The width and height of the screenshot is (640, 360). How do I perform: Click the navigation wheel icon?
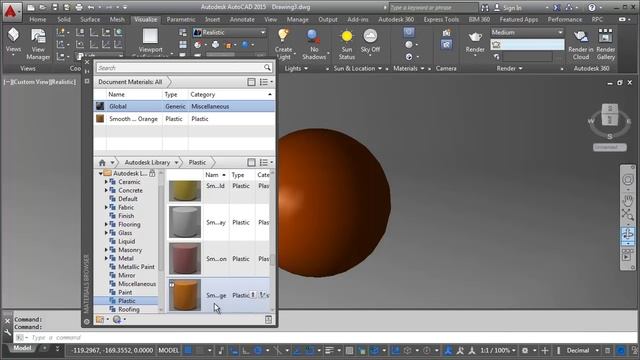(x=627, y=180)
